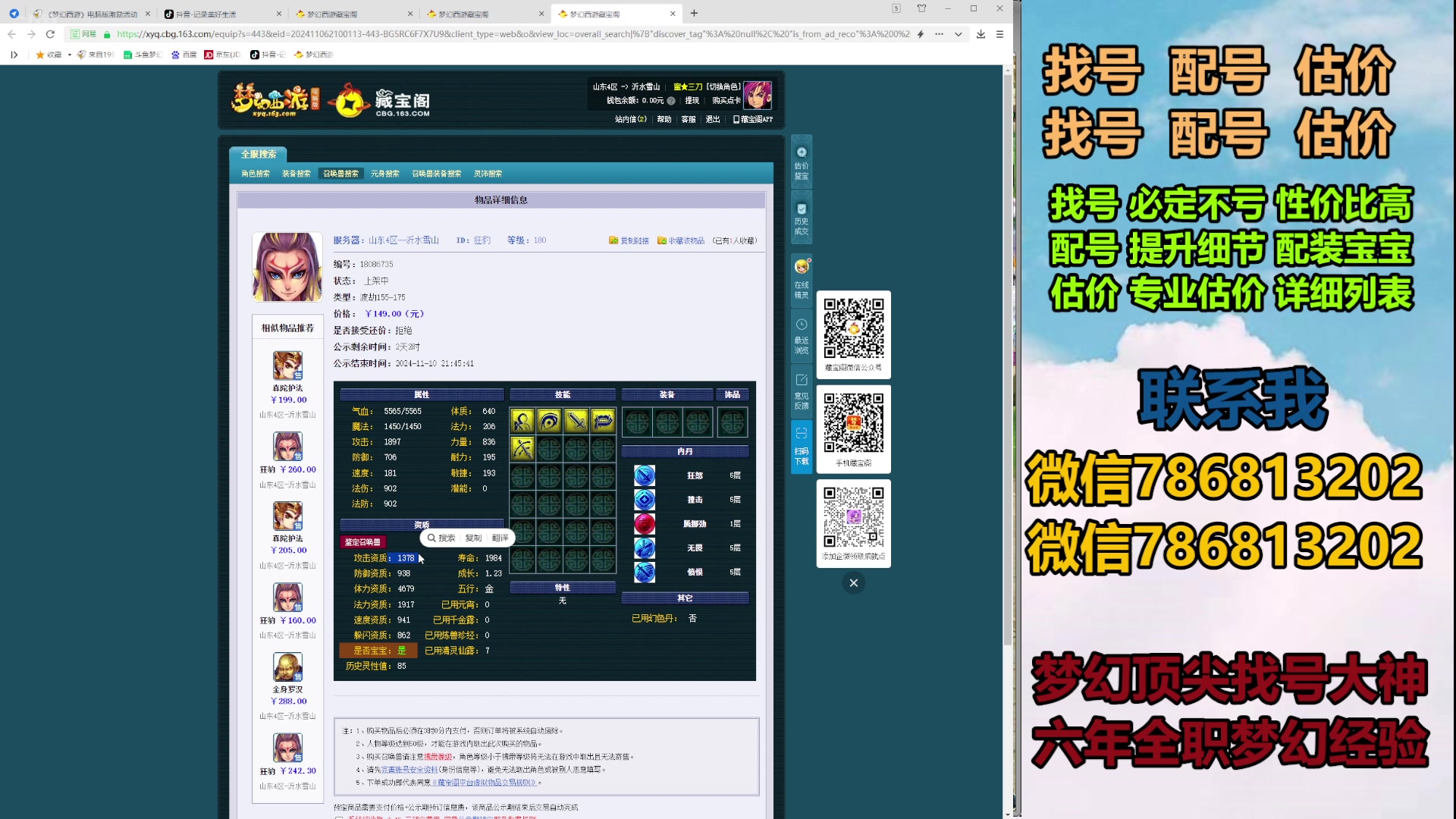This screenshot has width=1456, height=819.
Task: Click the 藏宝阁微信公众号 QR code
Action: point(854,328)
